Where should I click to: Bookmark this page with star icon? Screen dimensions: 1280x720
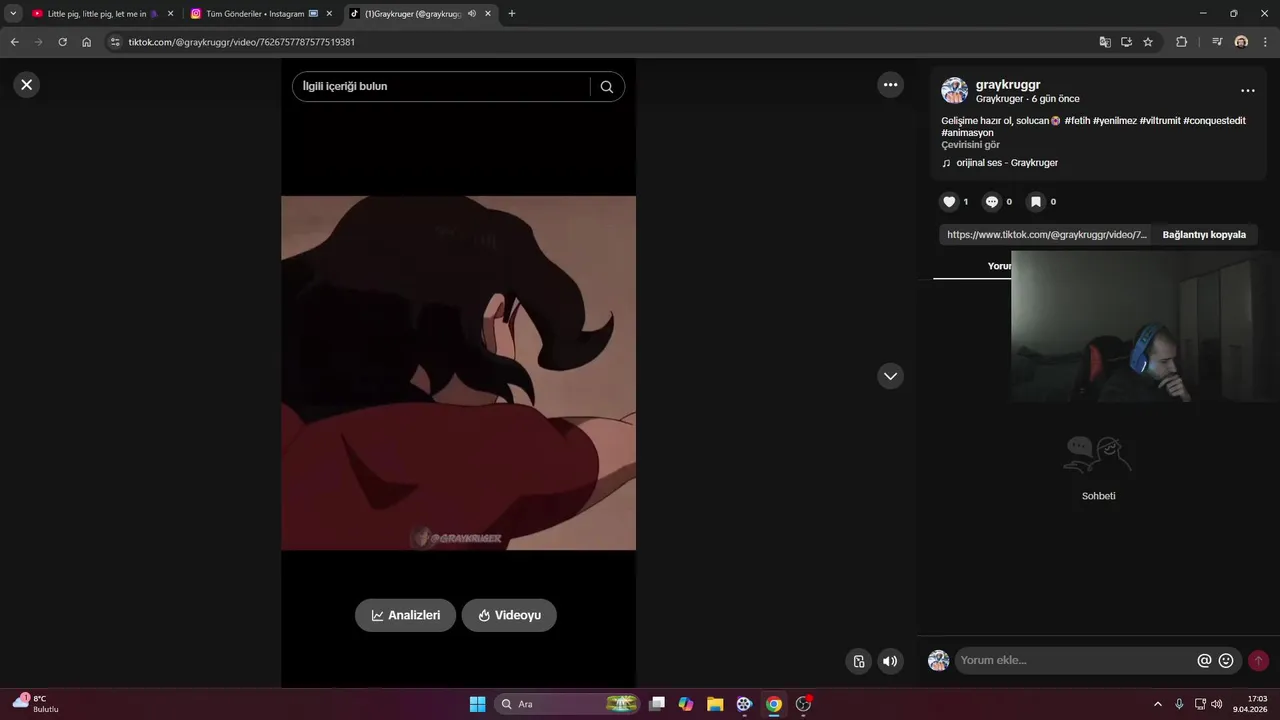click(1148, 42)
